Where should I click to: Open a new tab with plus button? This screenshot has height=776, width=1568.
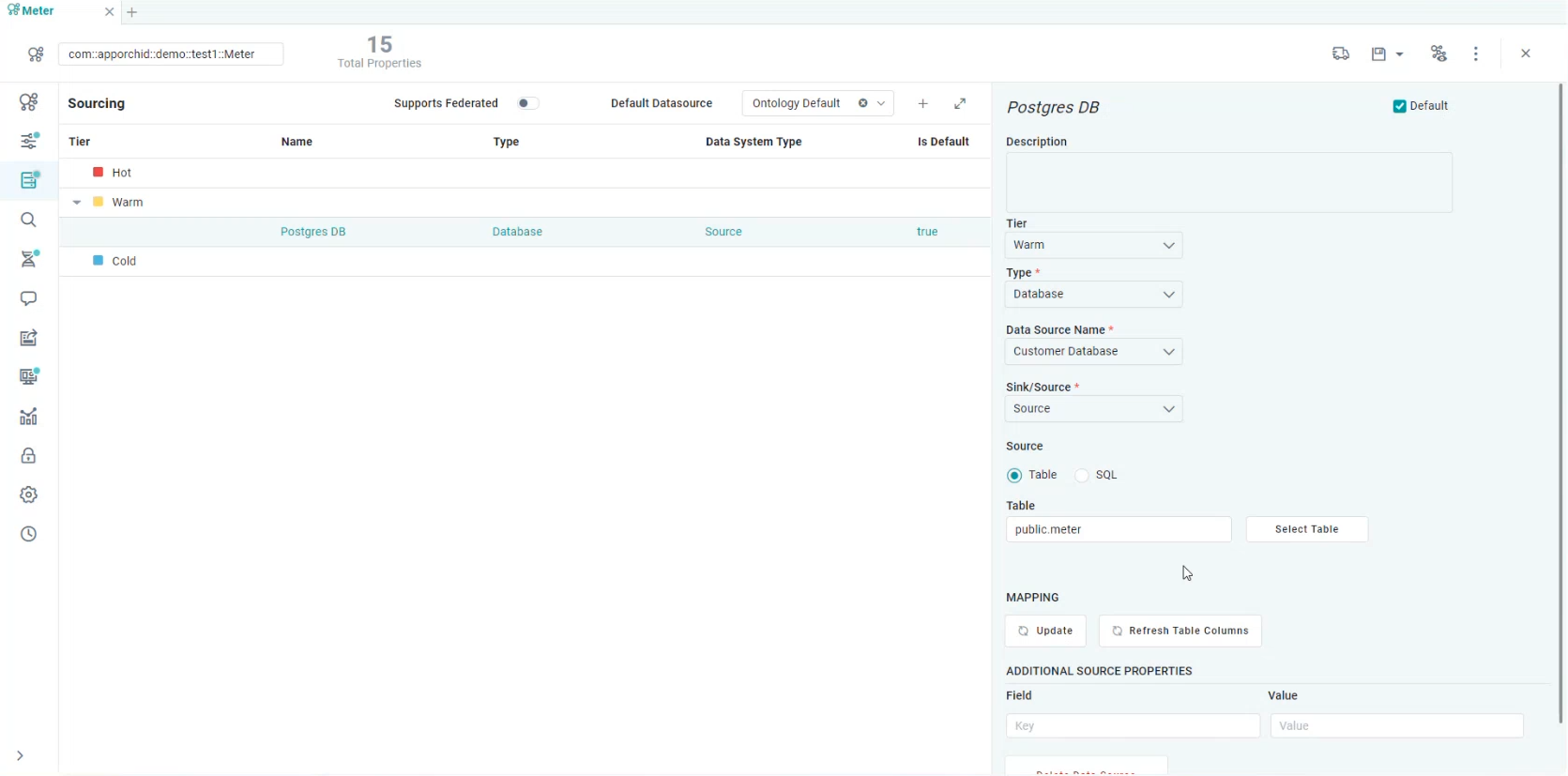click(132, 12)
